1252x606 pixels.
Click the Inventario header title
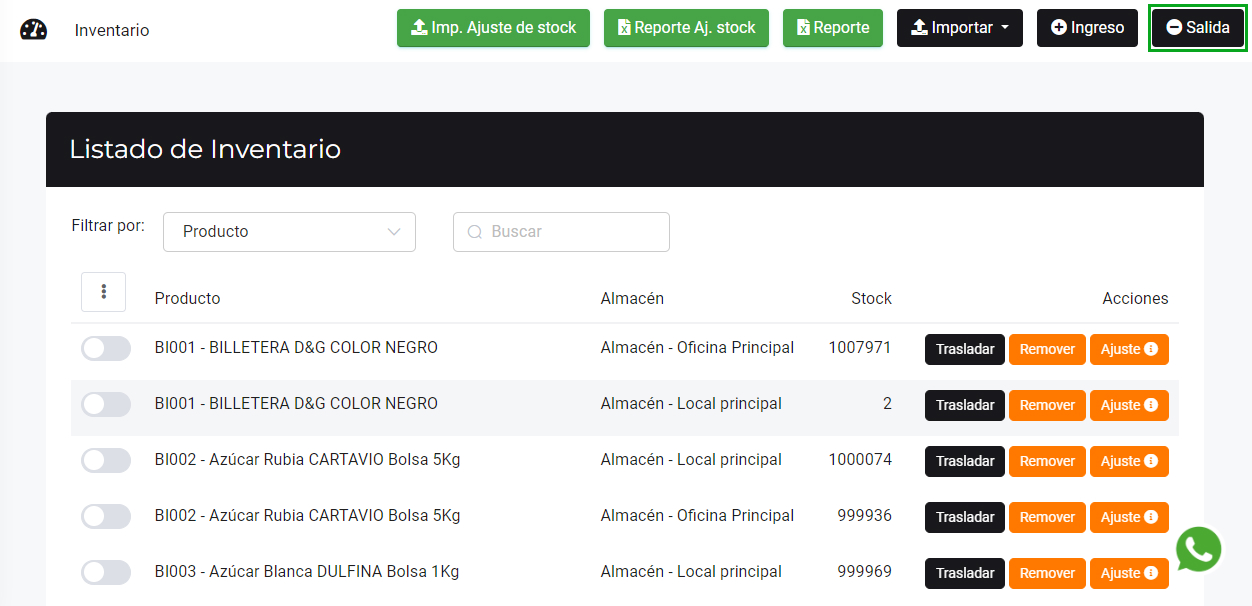click(x=112, y=31)
